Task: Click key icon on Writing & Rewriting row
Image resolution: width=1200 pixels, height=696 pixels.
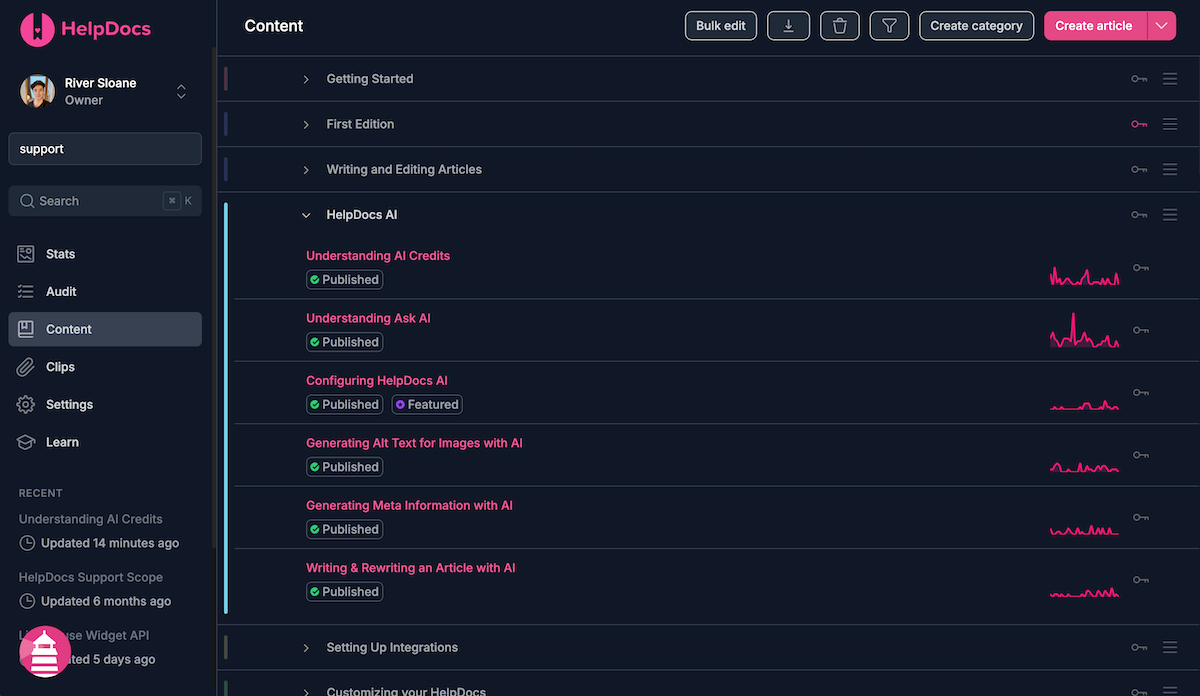Action: click(x=1141, y=580)
